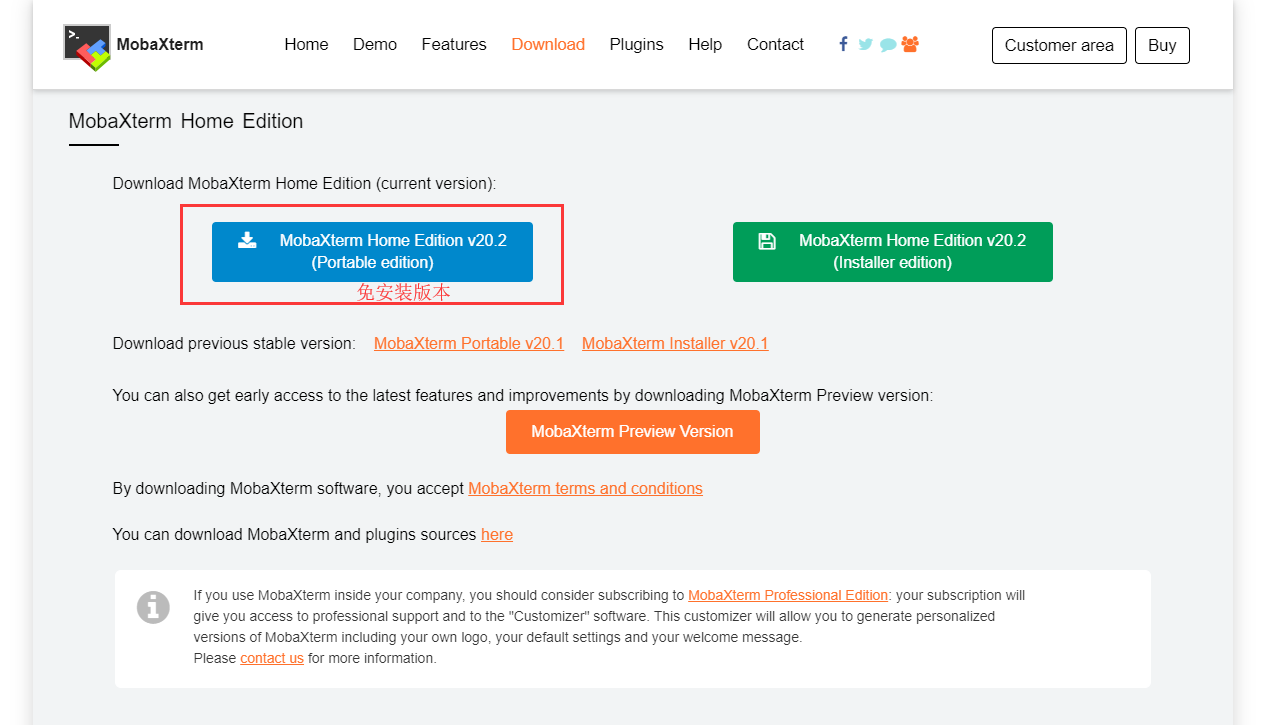The width and height of the screenshot is (1262, 725).
Task: Open MobaXterm Portable v20.1 link
Action: (469, 343)
